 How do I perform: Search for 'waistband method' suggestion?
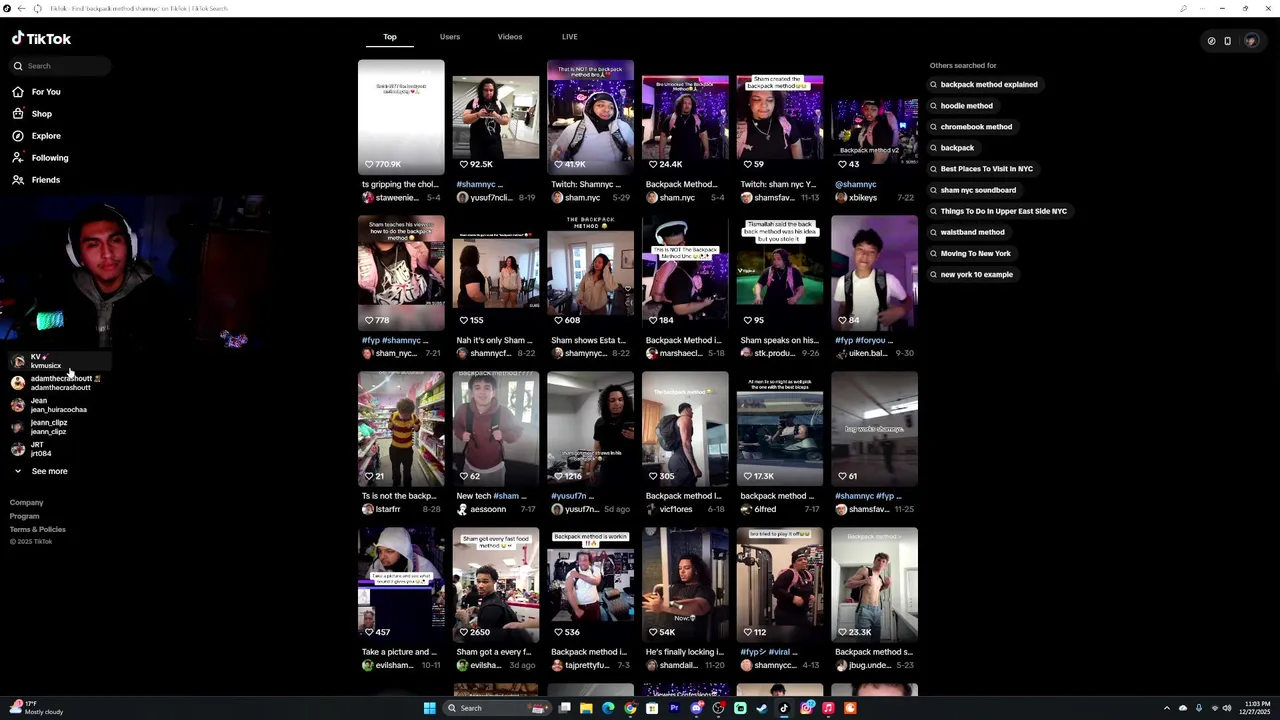[967, 232]
